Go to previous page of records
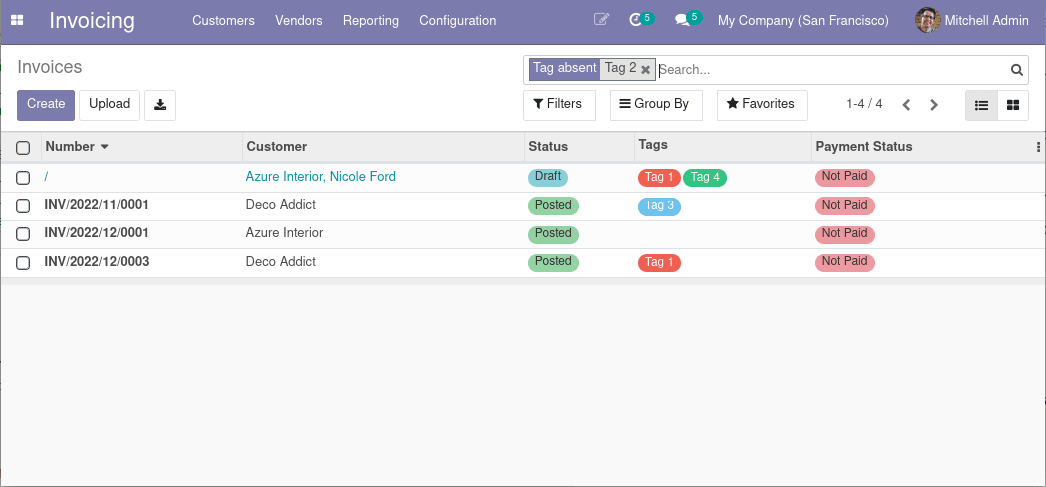This screenshot has width=1046, height=487. (x=906, y=105)
